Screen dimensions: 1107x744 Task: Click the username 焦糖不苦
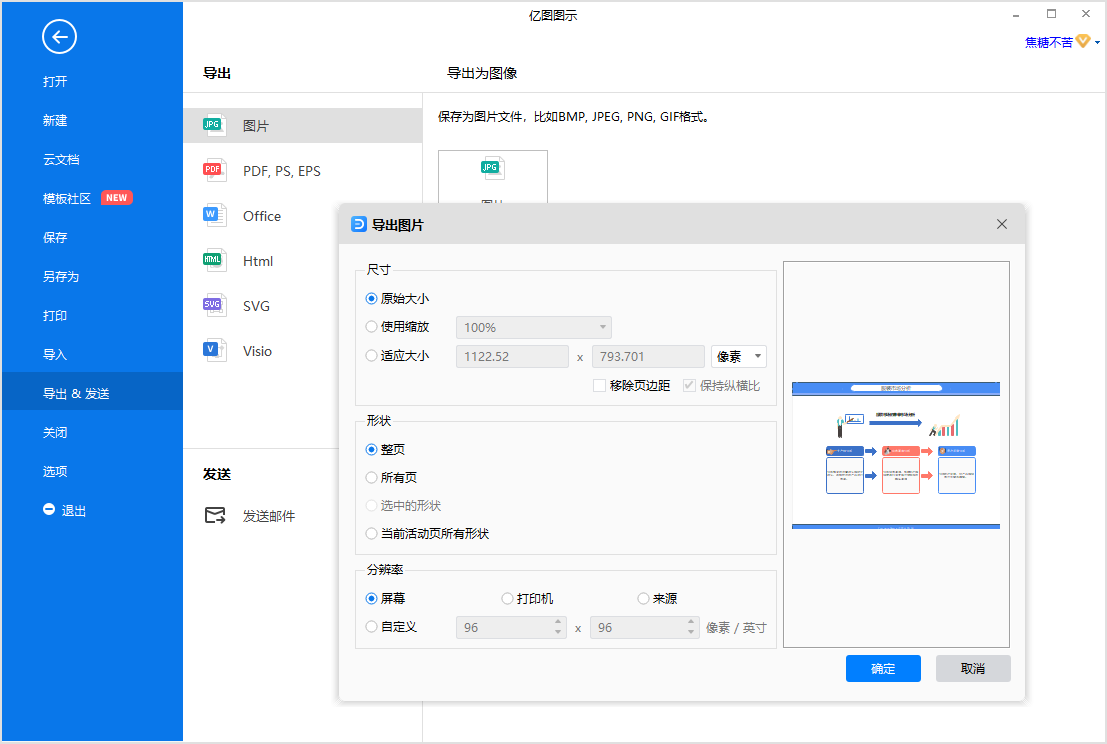click(x=1048, y=42)
